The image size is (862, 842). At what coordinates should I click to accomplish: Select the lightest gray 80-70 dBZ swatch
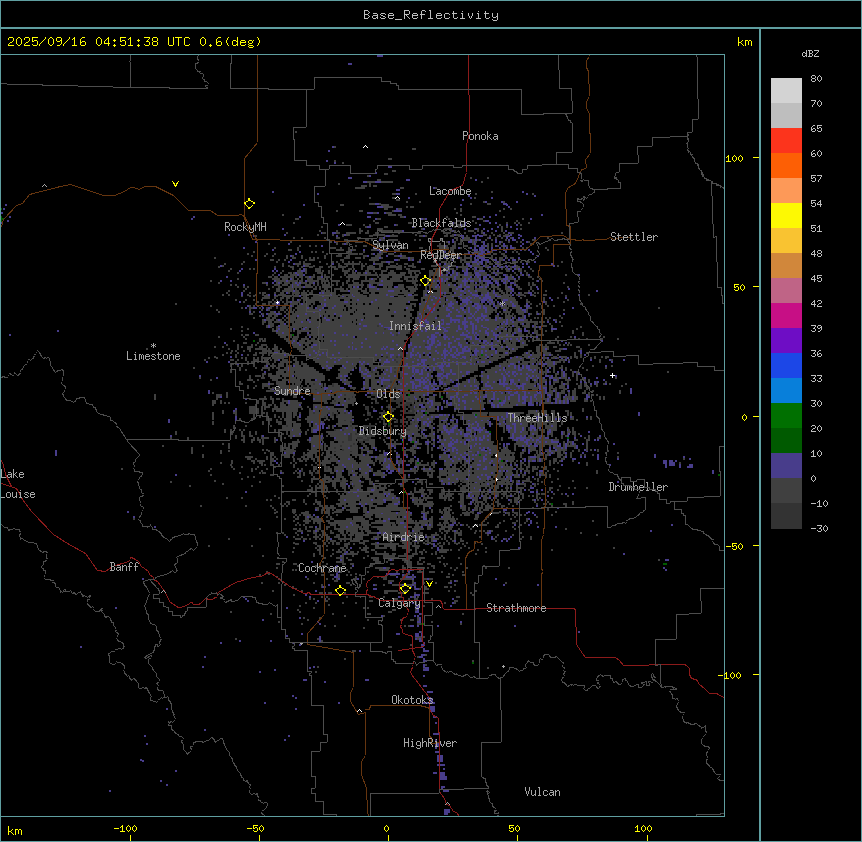pyautogui.click(x=786, y=90)
